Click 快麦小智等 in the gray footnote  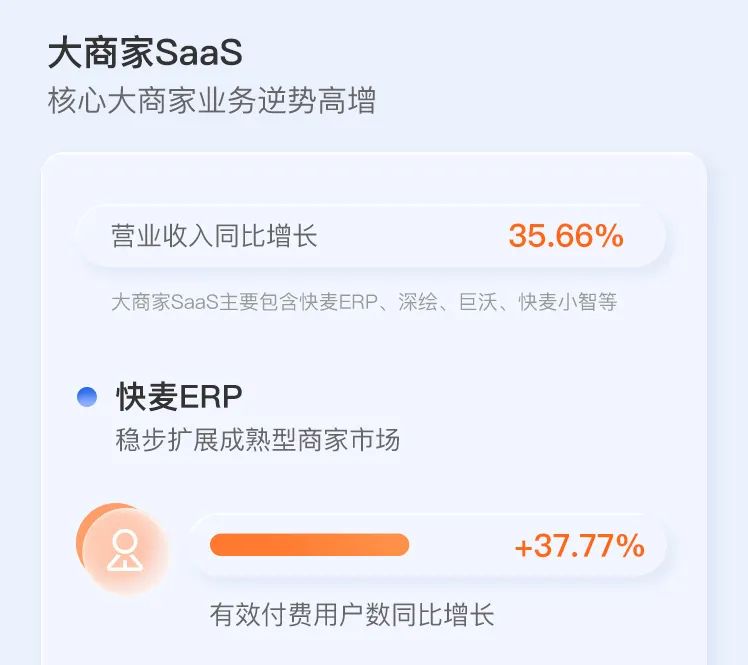pyautogui.click(x=567, y=302)
